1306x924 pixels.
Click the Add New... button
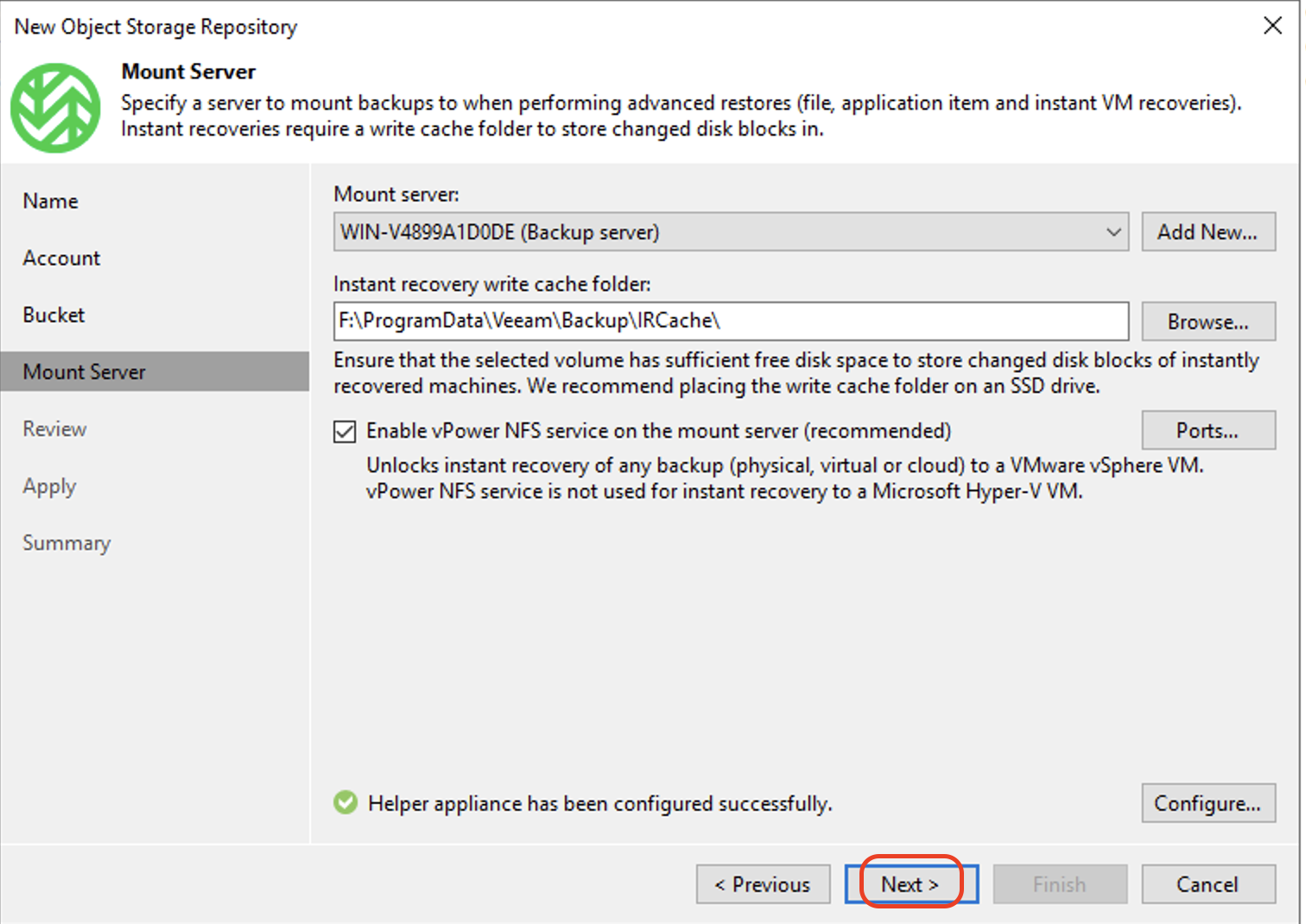coord(1208,232)
